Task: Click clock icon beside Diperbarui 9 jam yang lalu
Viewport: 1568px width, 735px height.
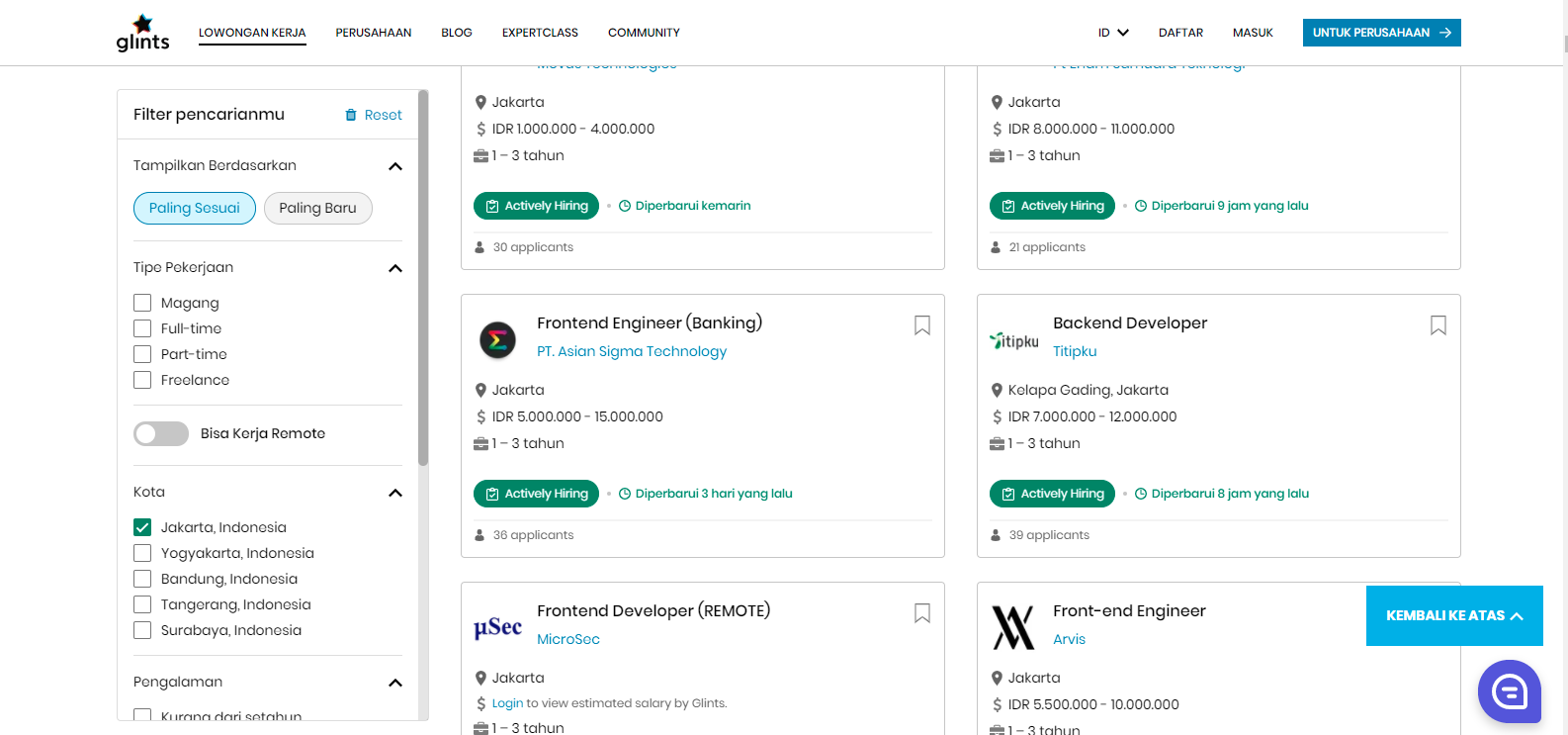Action: [1141, 206]
